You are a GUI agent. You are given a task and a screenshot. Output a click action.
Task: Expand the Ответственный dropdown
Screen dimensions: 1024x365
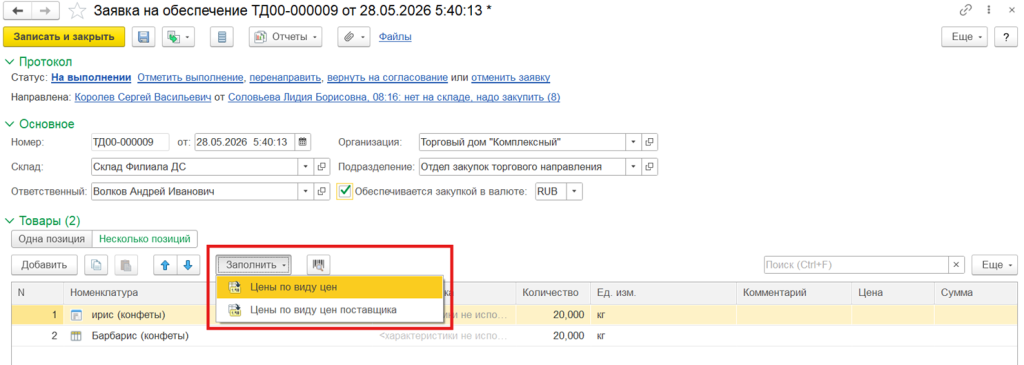pyautogui.click(x=306, y=191)
